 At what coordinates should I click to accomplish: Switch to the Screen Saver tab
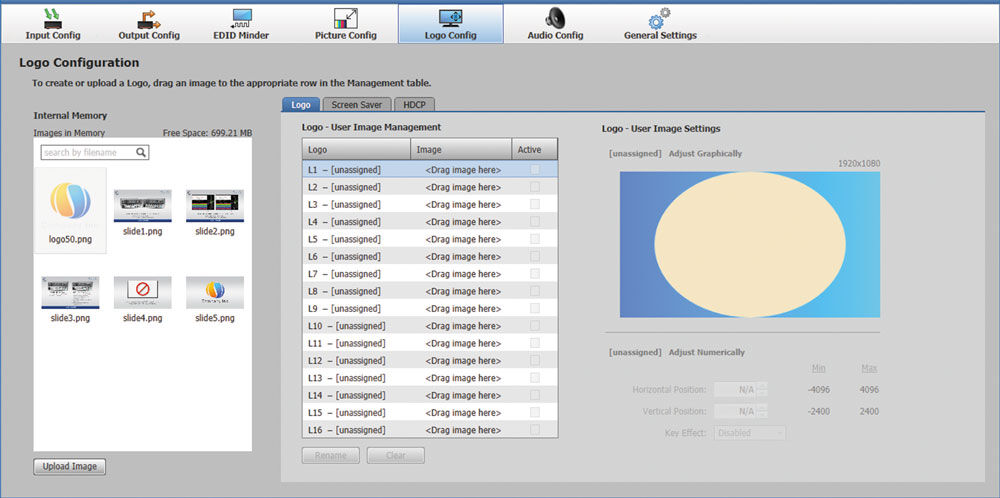(357, 104)
